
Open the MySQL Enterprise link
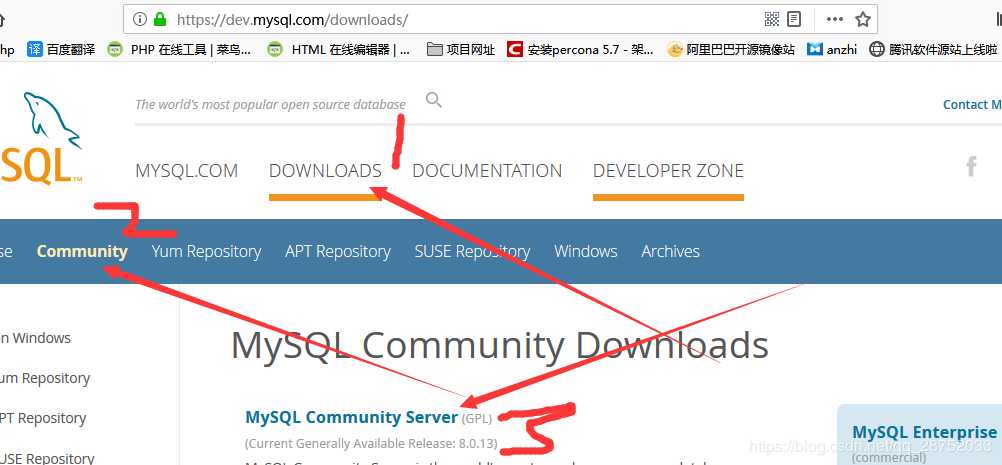924,432
